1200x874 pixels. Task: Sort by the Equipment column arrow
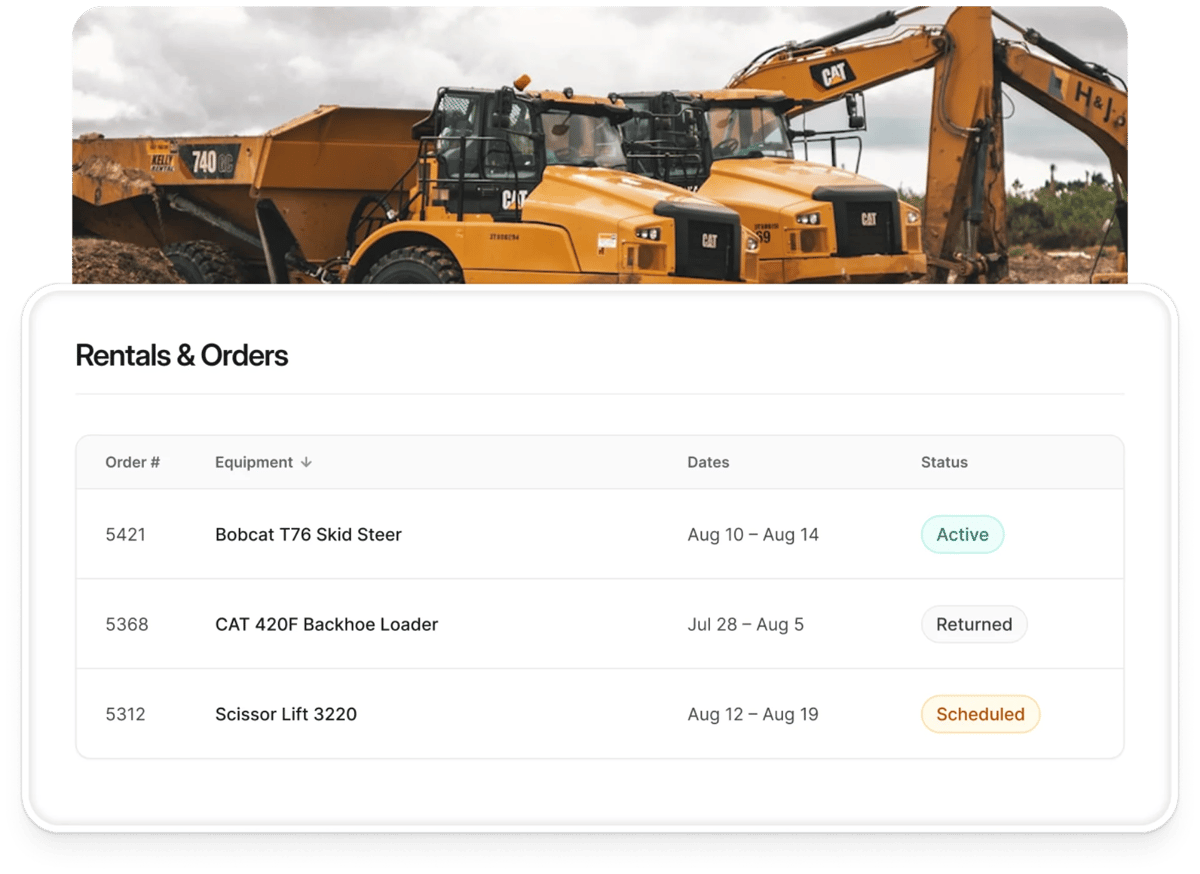[x=306, y=462]
